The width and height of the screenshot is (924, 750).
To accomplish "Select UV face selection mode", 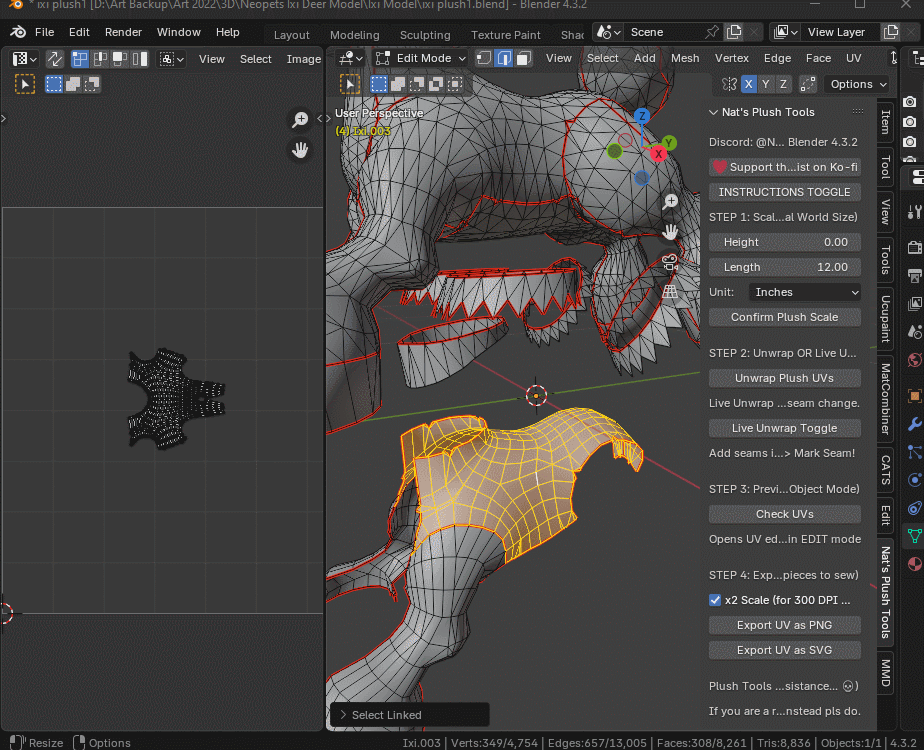I will (120, 59).
